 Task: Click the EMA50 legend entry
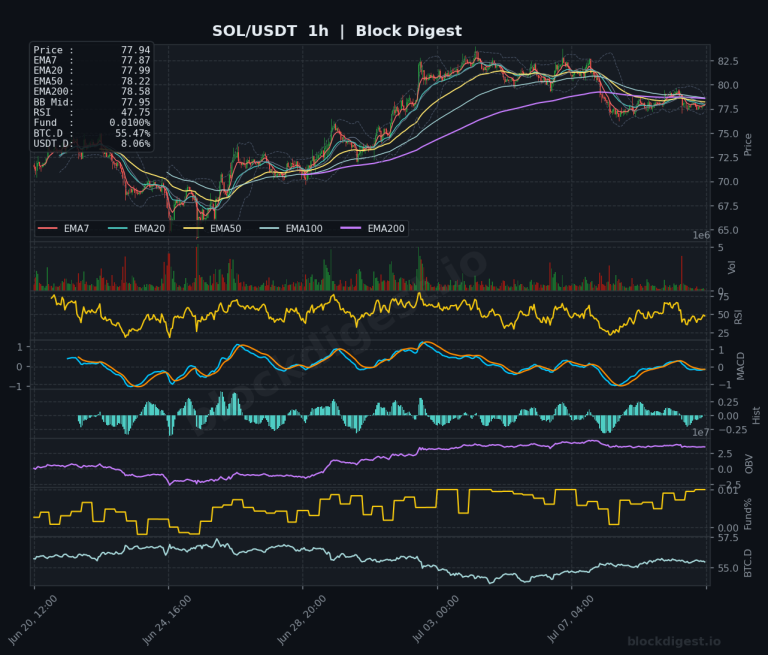click(x=213, y=228)
